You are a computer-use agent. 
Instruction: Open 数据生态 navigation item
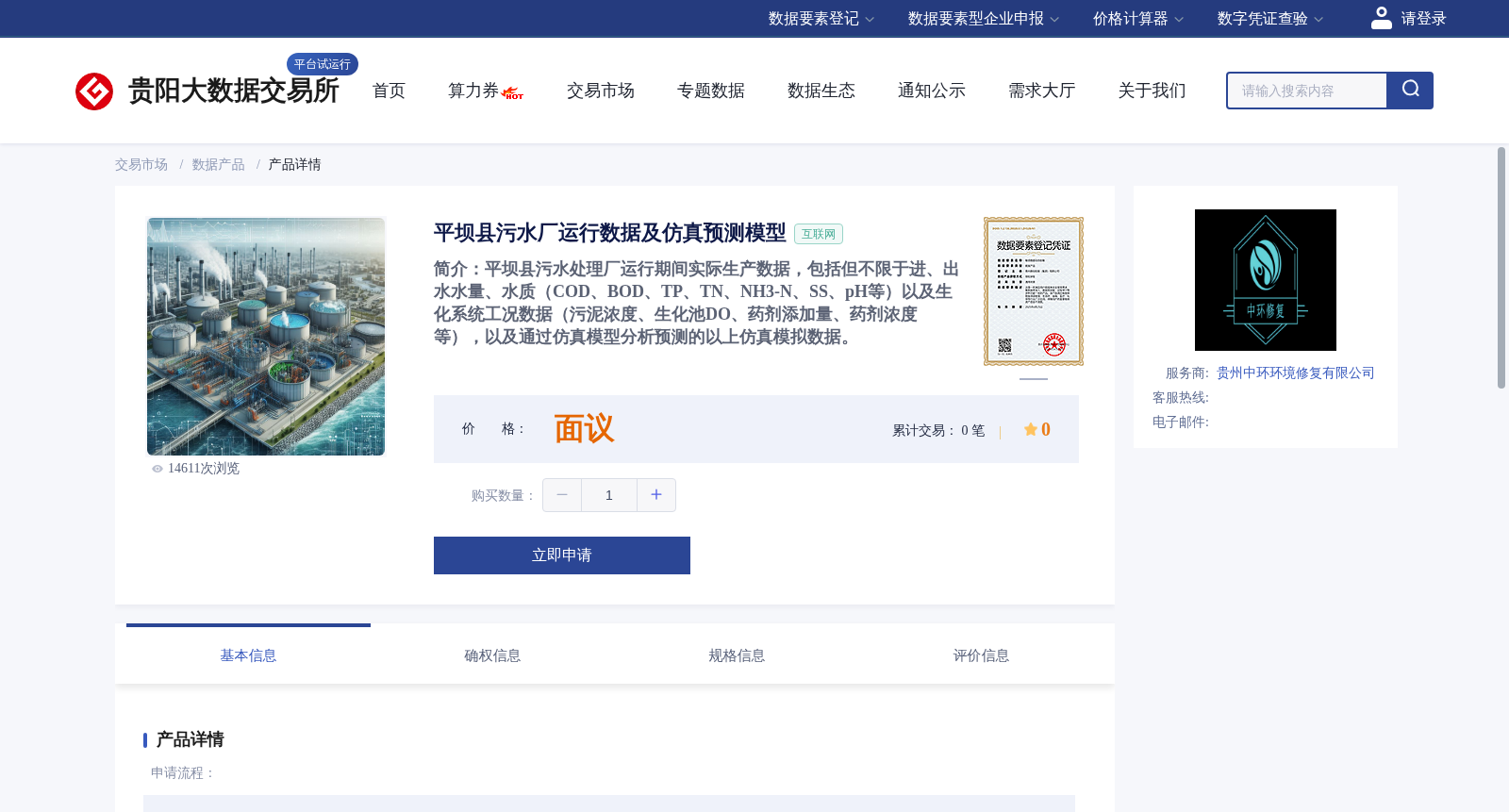[821, 91]
